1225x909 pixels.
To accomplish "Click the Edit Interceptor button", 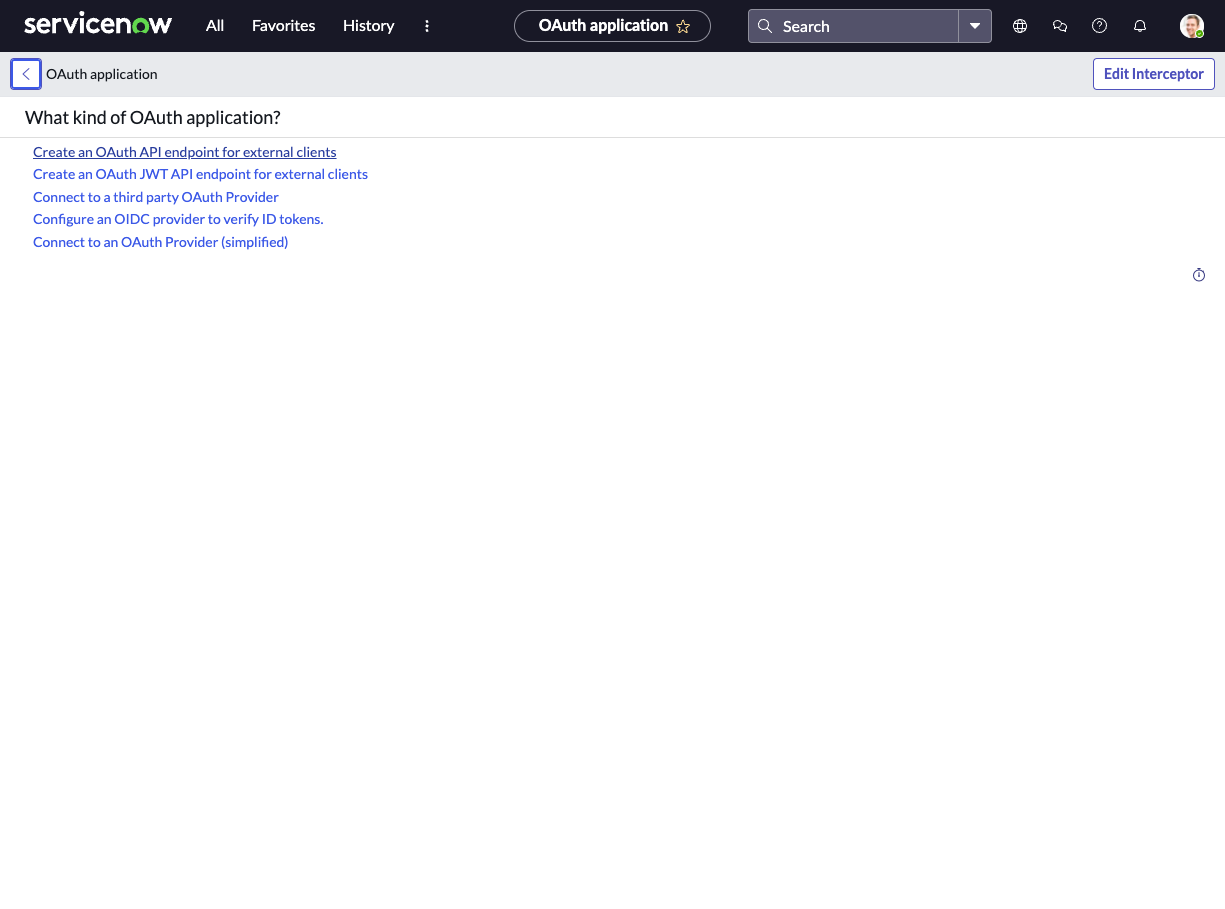I will (1153, 74).
